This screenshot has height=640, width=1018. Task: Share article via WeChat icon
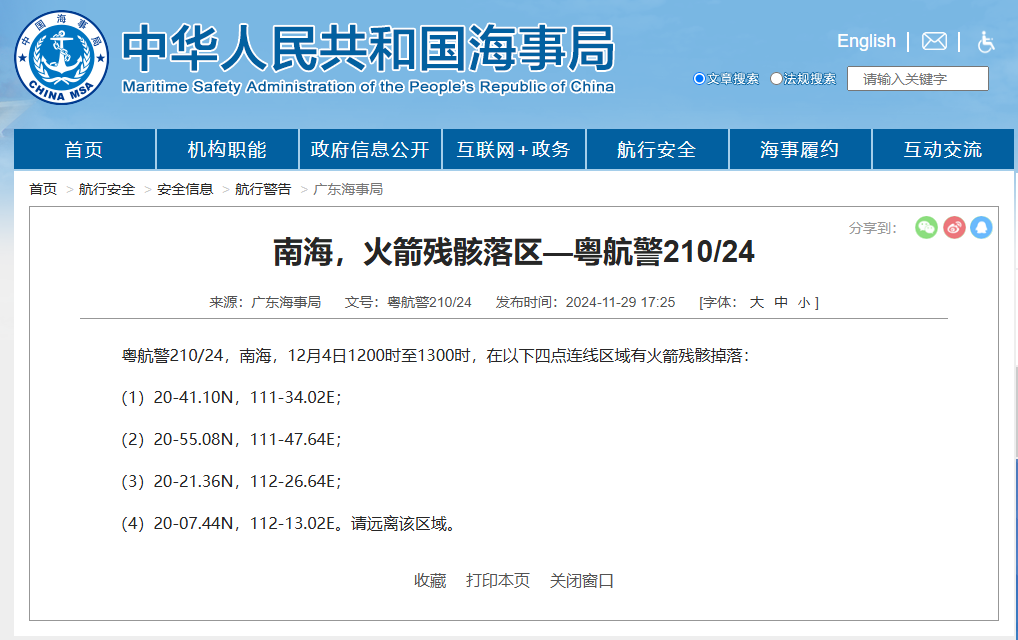pos(926,227)
